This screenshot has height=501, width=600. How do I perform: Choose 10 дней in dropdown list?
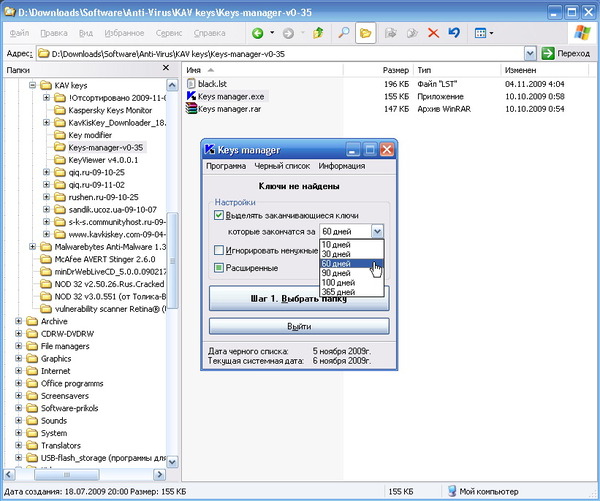(352, 245)
